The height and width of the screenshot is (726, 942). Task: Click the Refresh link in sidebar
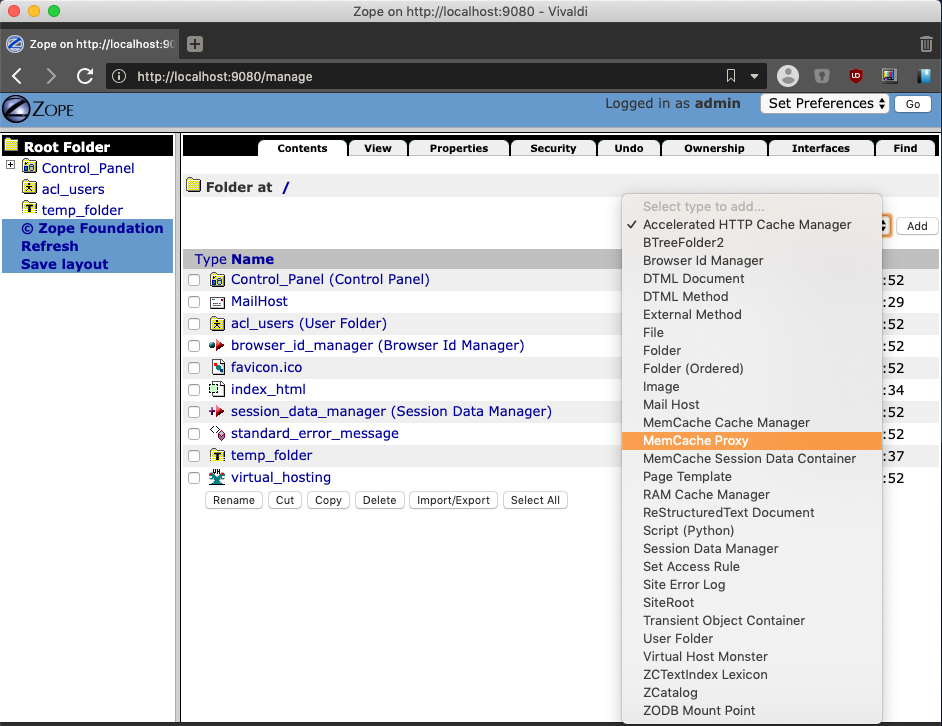[49, 246]
